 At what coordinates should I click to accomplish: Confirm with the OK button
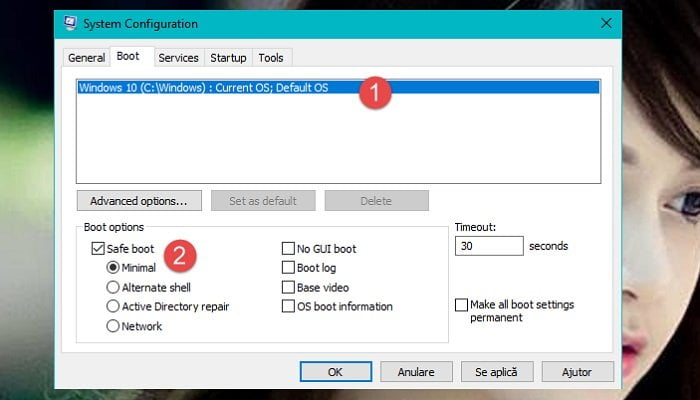click(x=336, y=371)
